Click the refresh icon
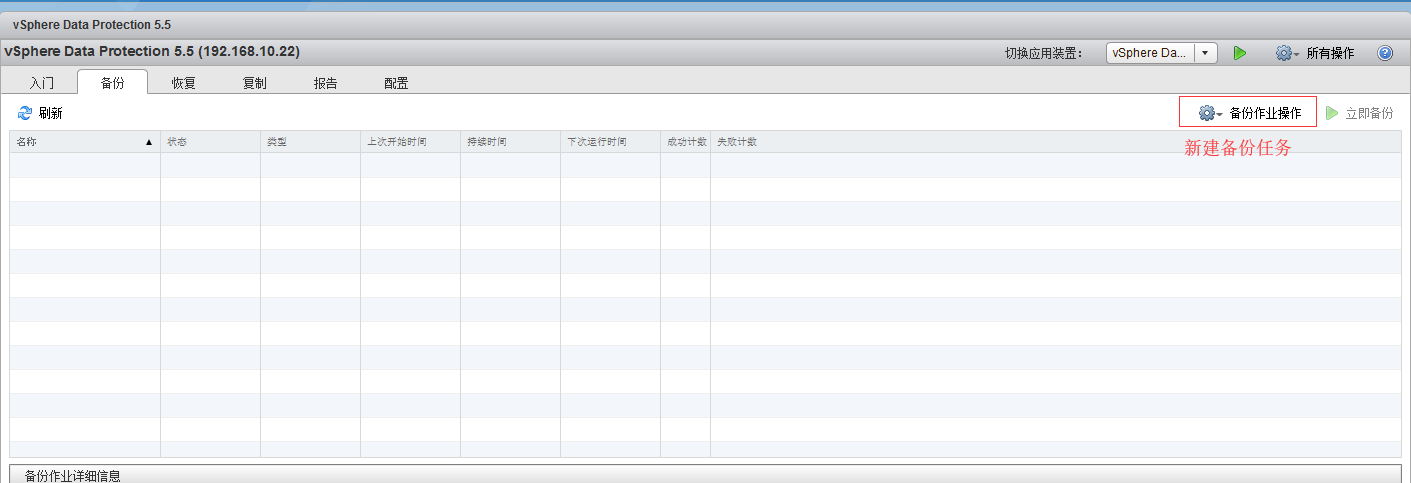Viewport: 1411px width, 483px height. pos(25,114)
